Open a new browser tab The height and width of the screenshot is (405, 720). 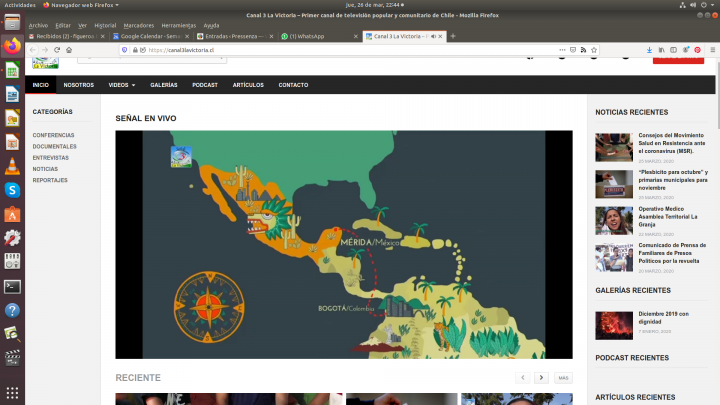453,36
